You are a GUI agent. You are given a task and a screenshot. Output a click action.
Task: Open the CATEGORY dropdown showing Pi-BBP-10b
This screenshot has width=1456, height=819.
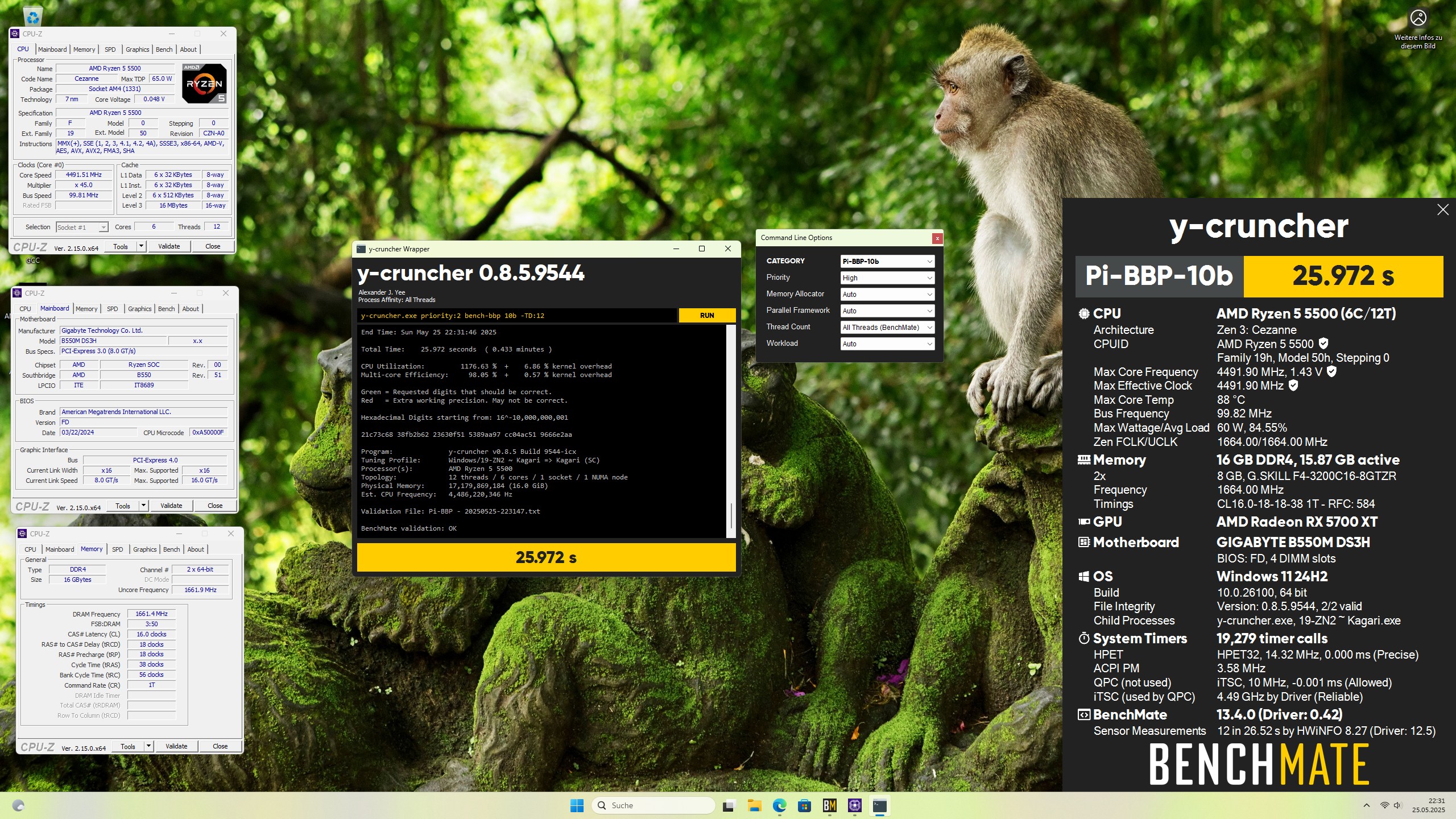point(887,261)
